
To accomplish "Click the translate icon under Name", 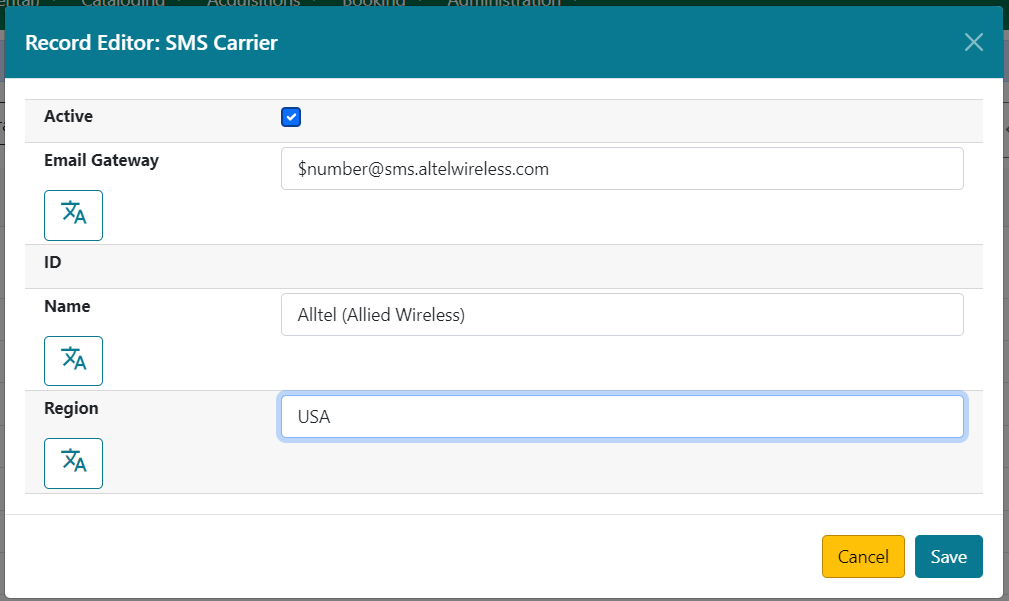I will [73, 361].
